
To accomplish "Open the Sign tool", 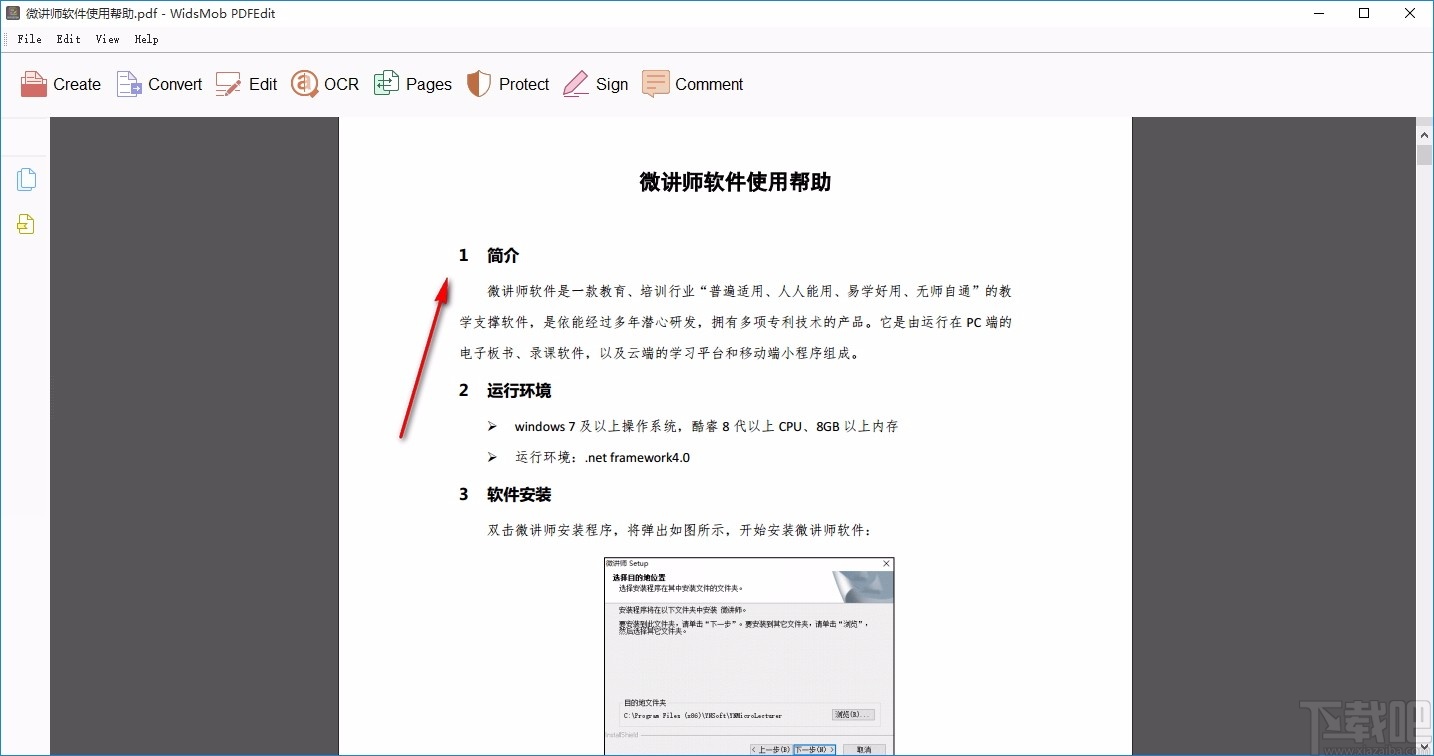I will click(x=596, y=84).
